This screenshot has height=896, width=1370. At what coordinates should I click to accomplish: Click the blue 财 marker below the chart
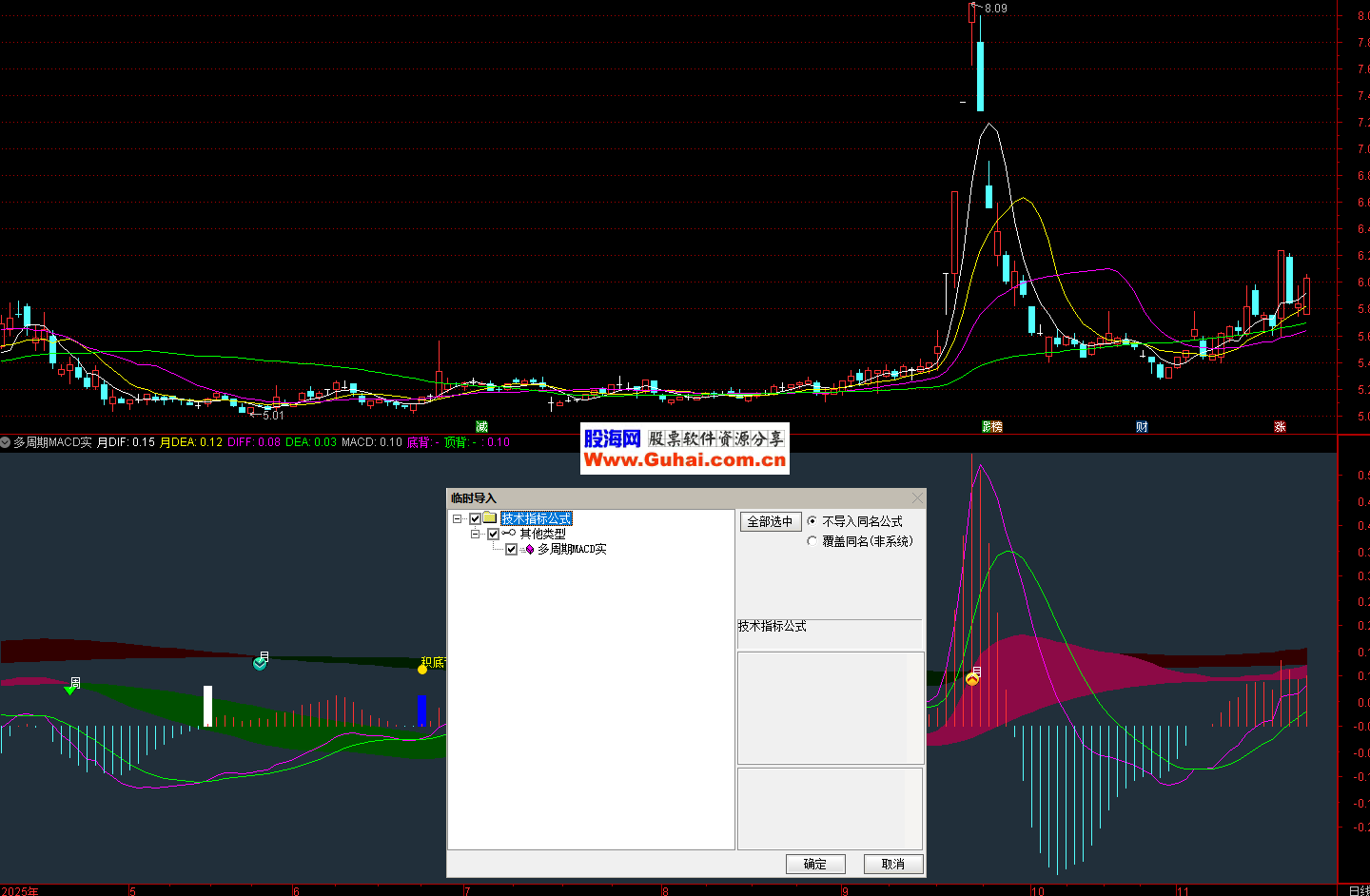click(1142, 427)
